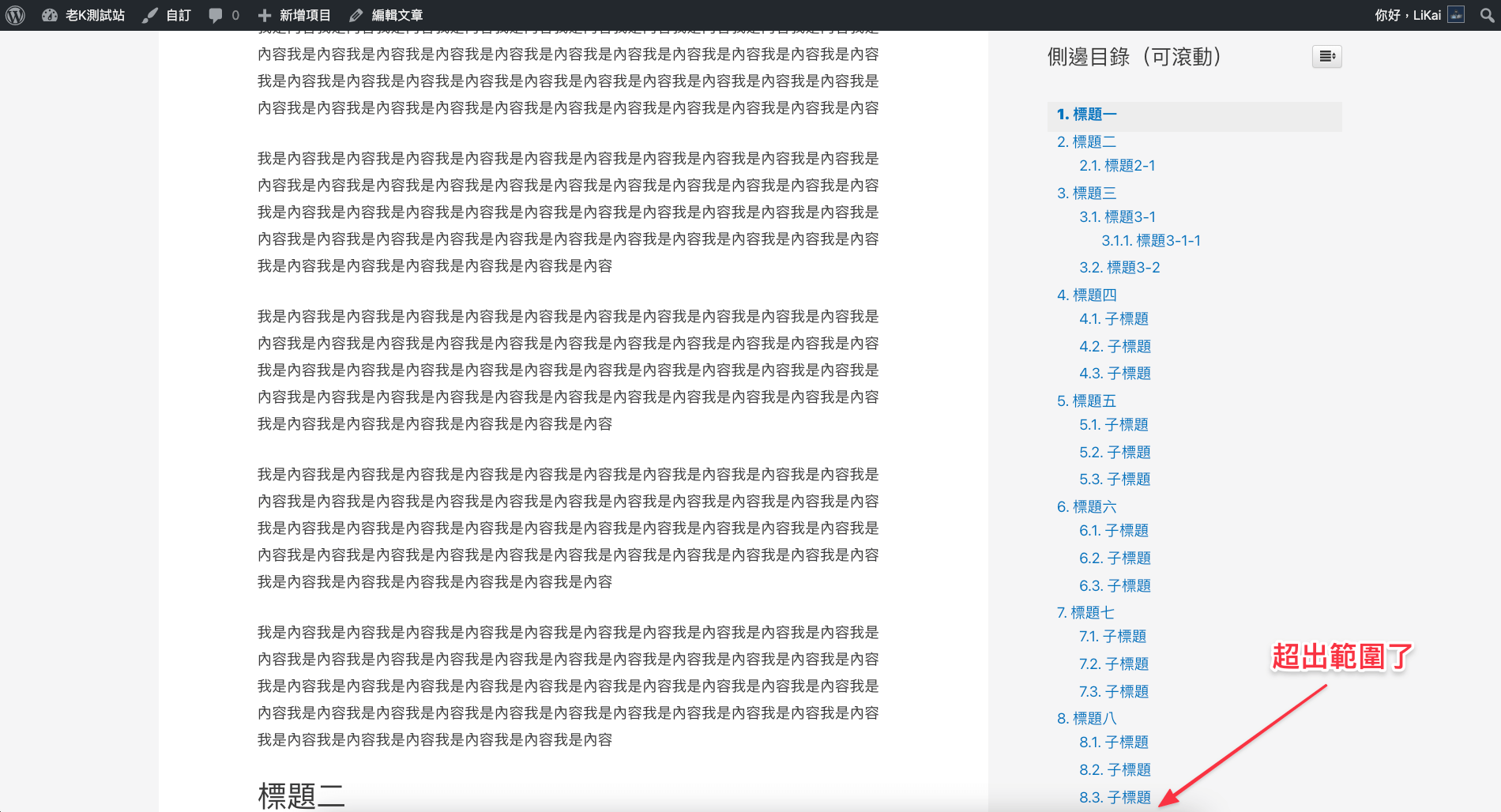Open the comments bubble icon

pos(216,15)
